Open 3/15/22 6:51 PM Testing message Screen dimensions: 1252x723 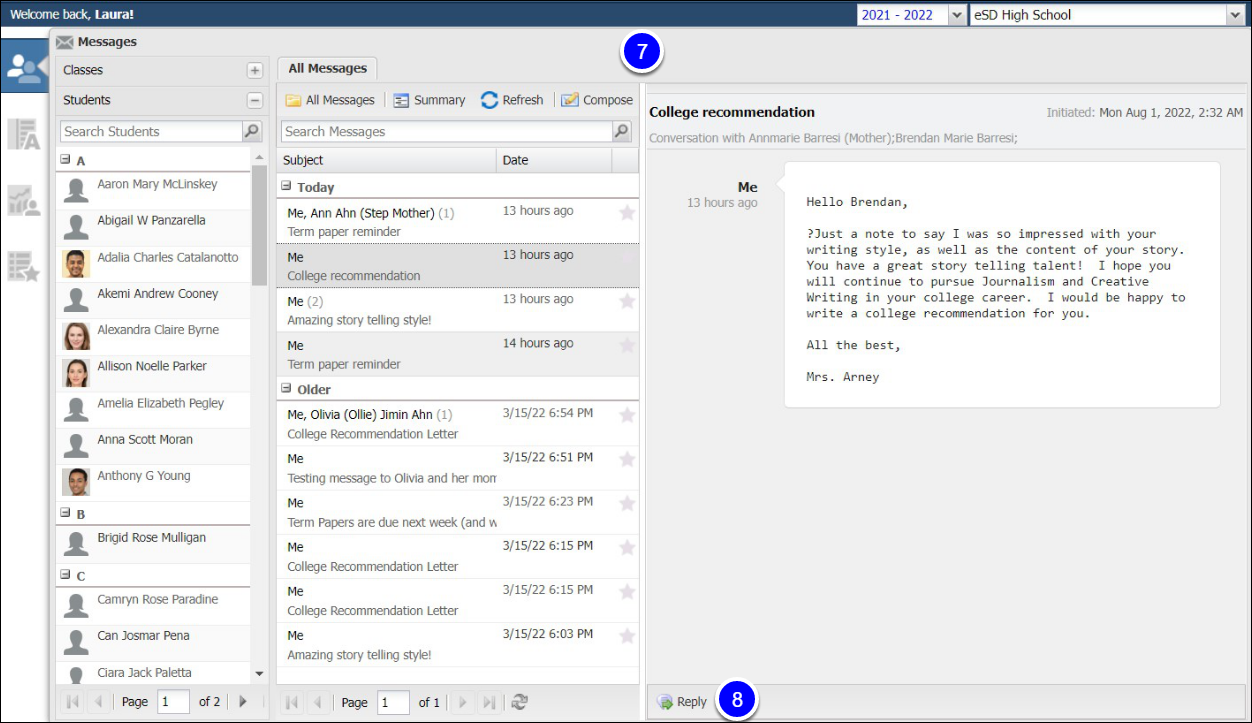coord(457,468)
